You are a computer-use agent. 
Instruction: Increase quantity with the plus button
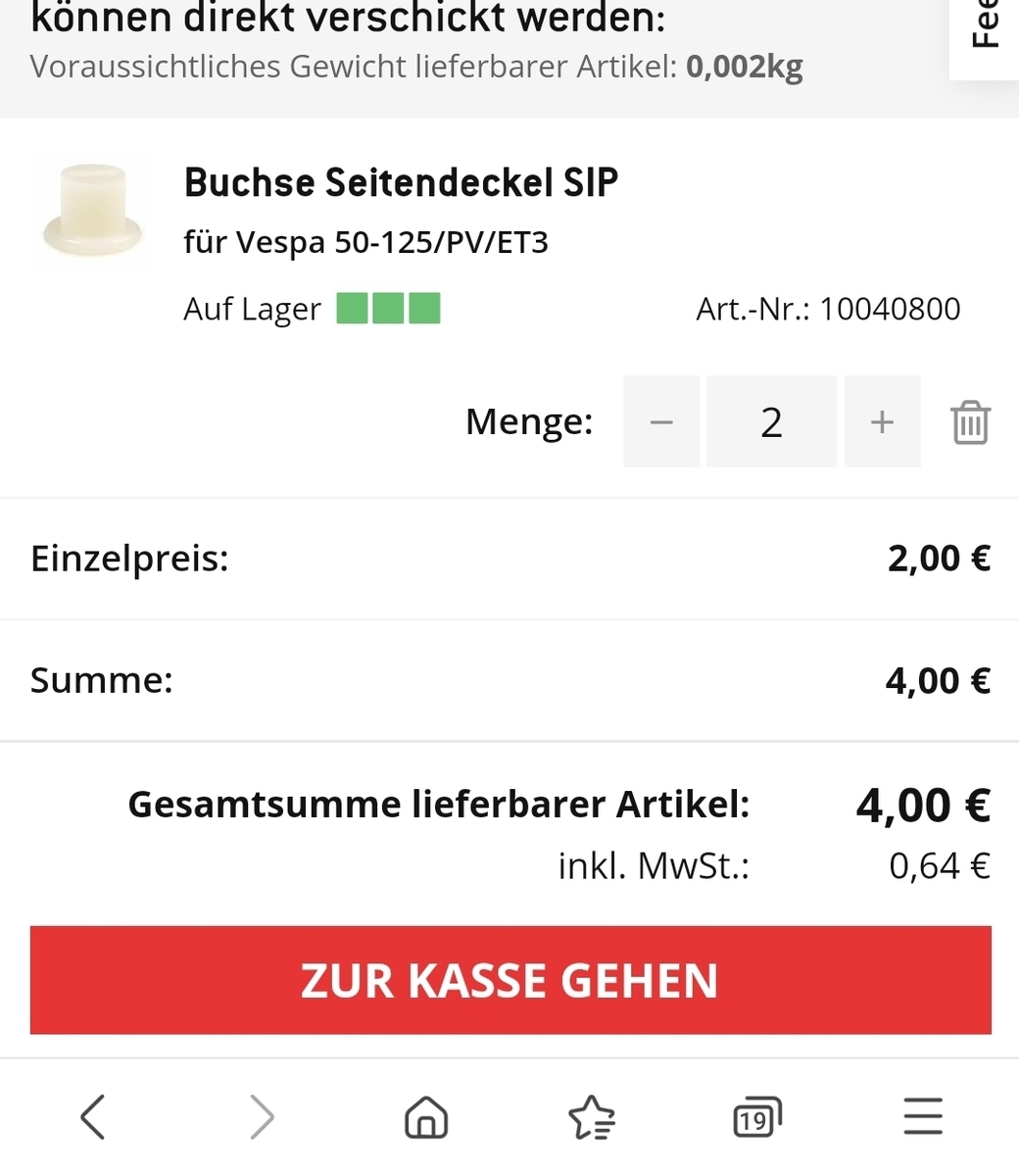[x=882, y=422]
